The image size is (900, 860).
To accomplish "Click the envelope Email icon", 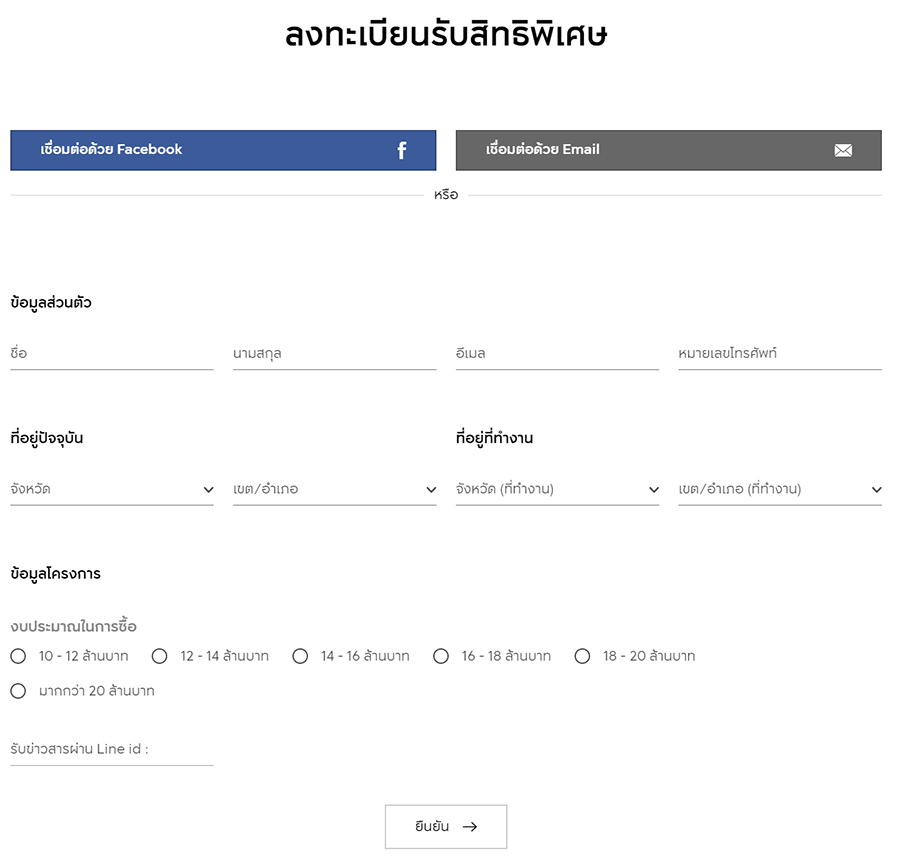I will [x=843, y=150].
